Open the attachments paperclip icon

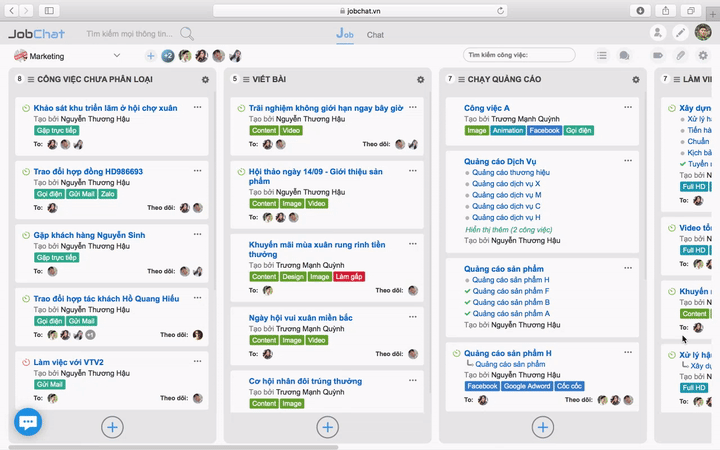click(x=681, y=56)
